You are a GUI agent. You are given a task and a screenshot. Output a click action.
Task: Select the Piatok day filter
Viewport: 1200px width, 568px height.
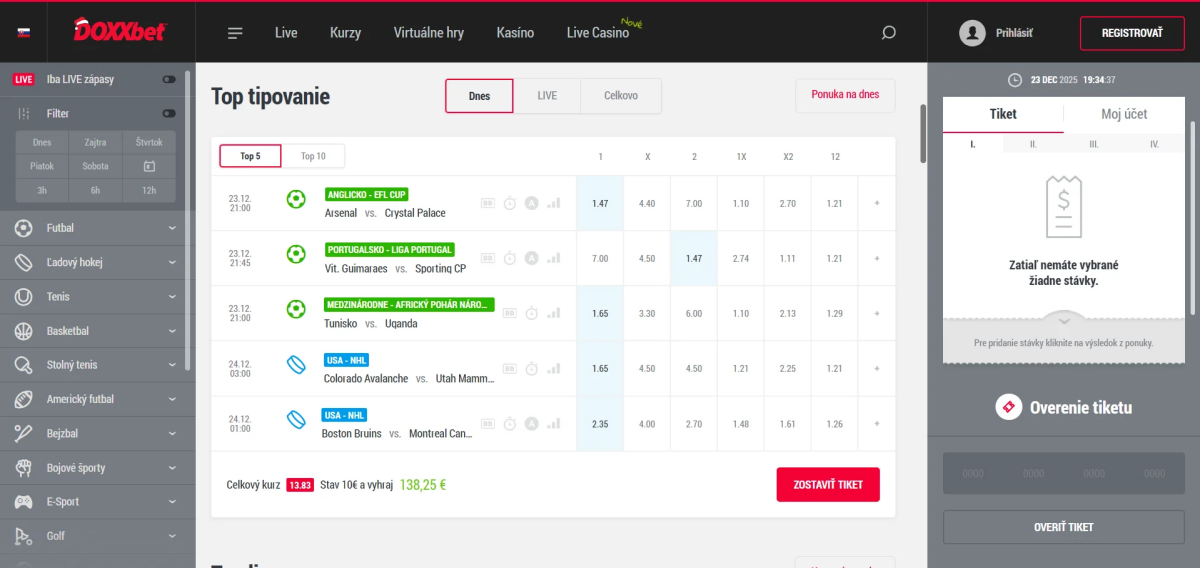(42, 167)
